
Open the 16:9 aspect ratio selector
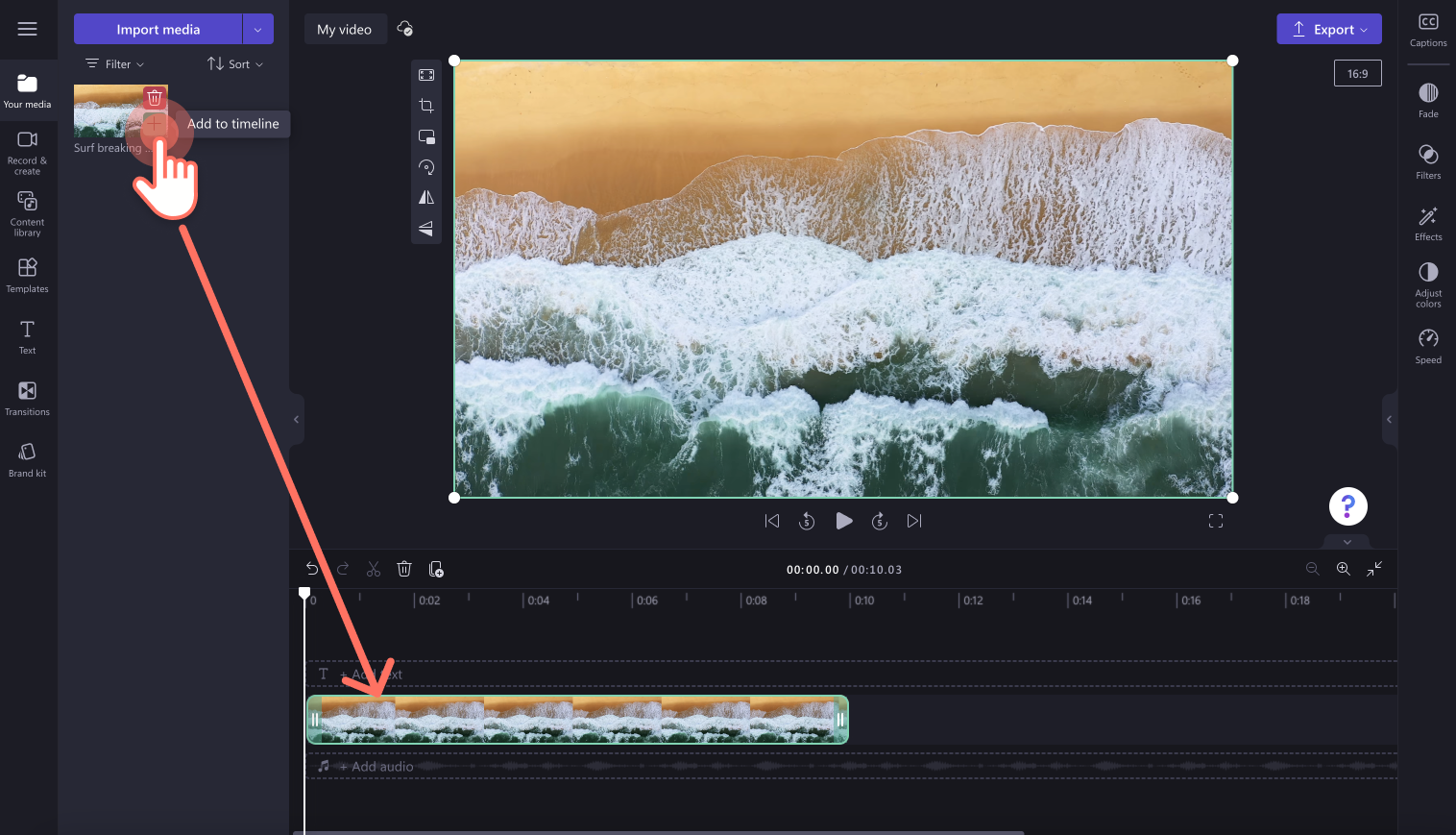1357,73
